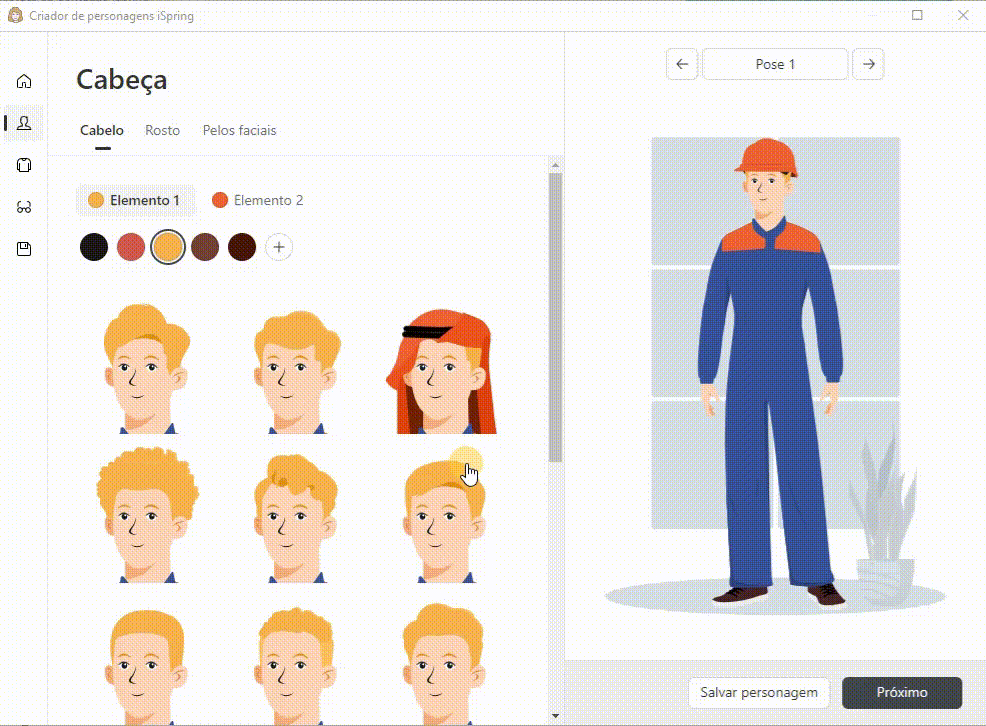Choose the side-swept hairstyle under the cursor
Screen dimensions: 986x726
click(444, 520)
